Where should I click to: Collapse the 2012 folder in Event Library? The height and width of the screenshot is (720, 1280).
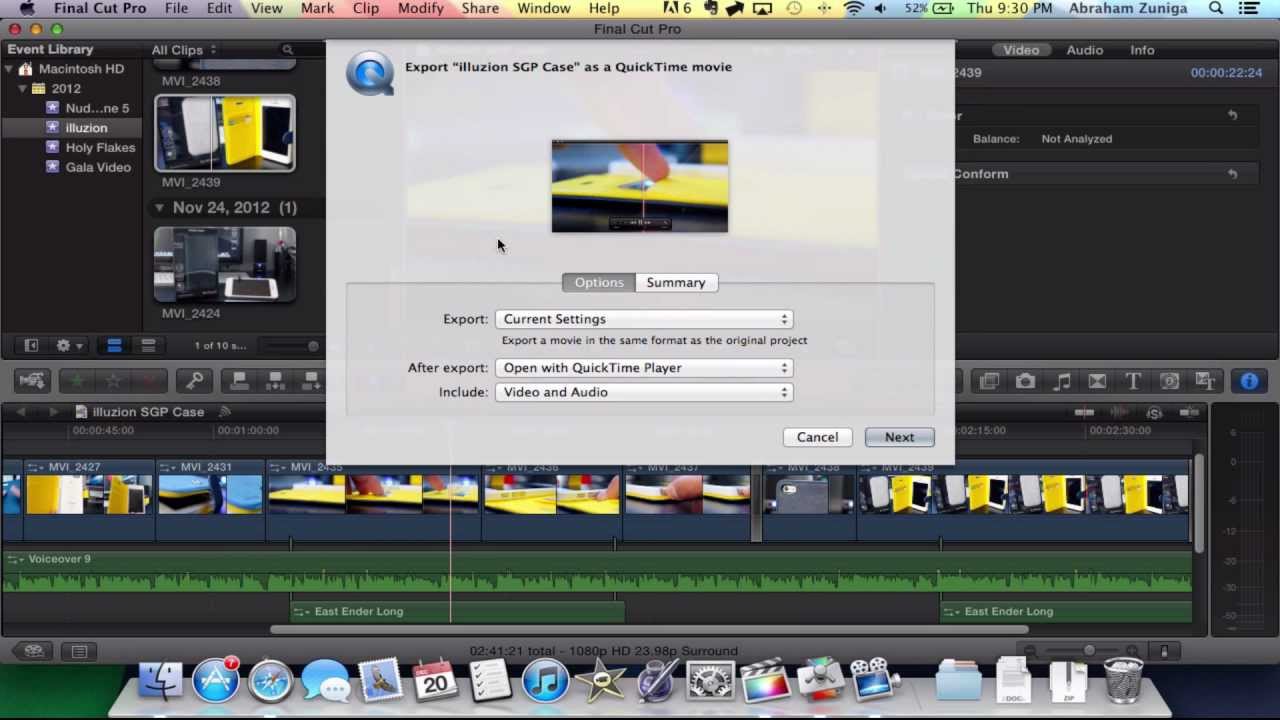22,88
